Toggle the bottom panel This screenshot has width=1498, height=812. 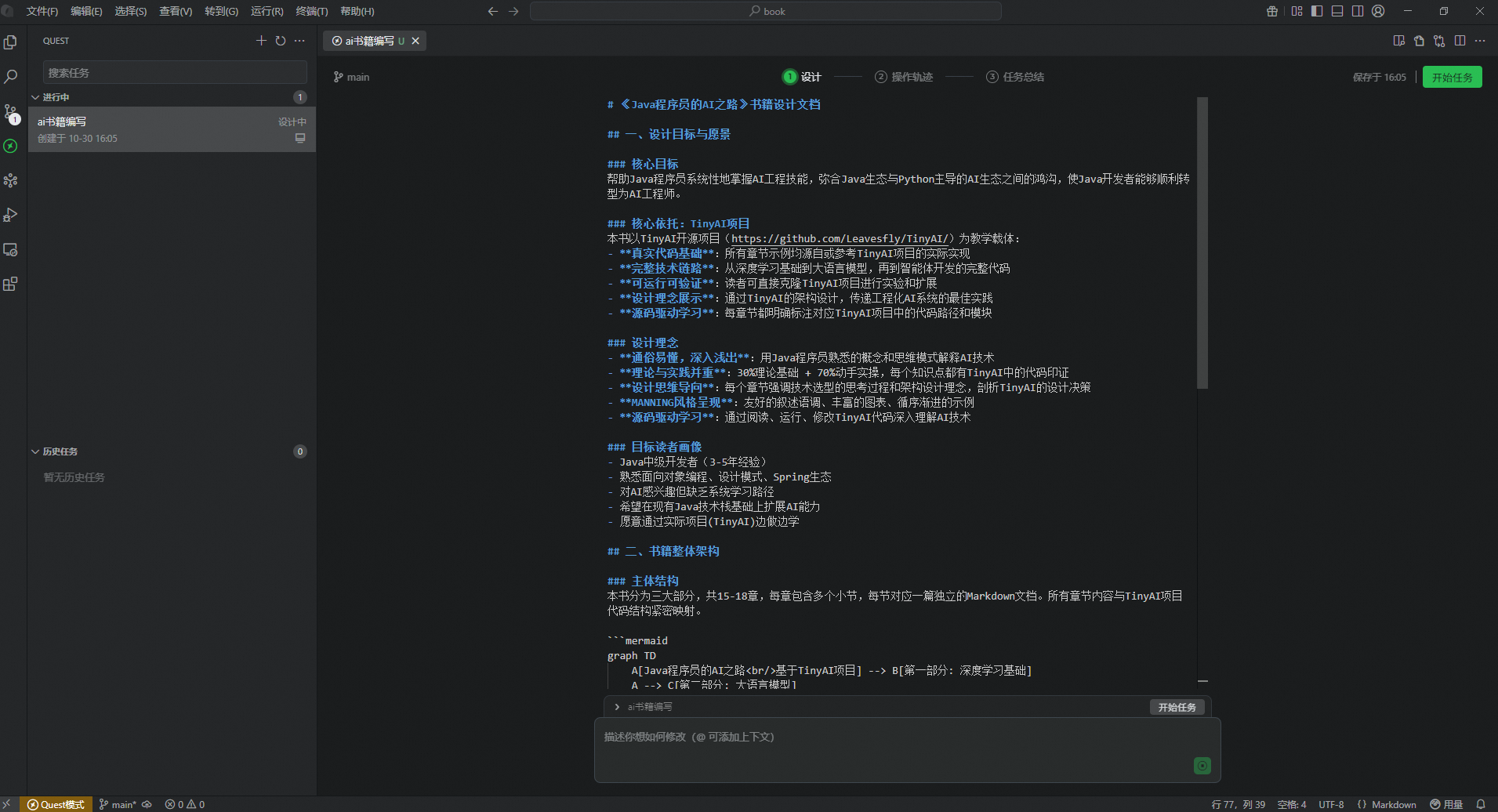(1337, 11)
